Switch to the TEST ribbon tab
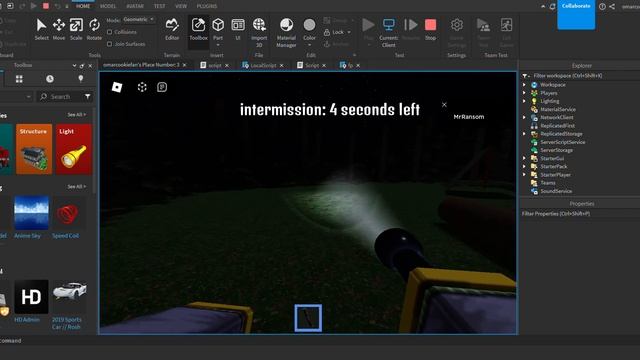Viewport: 640px width, 360px height. tap(160, 6)
